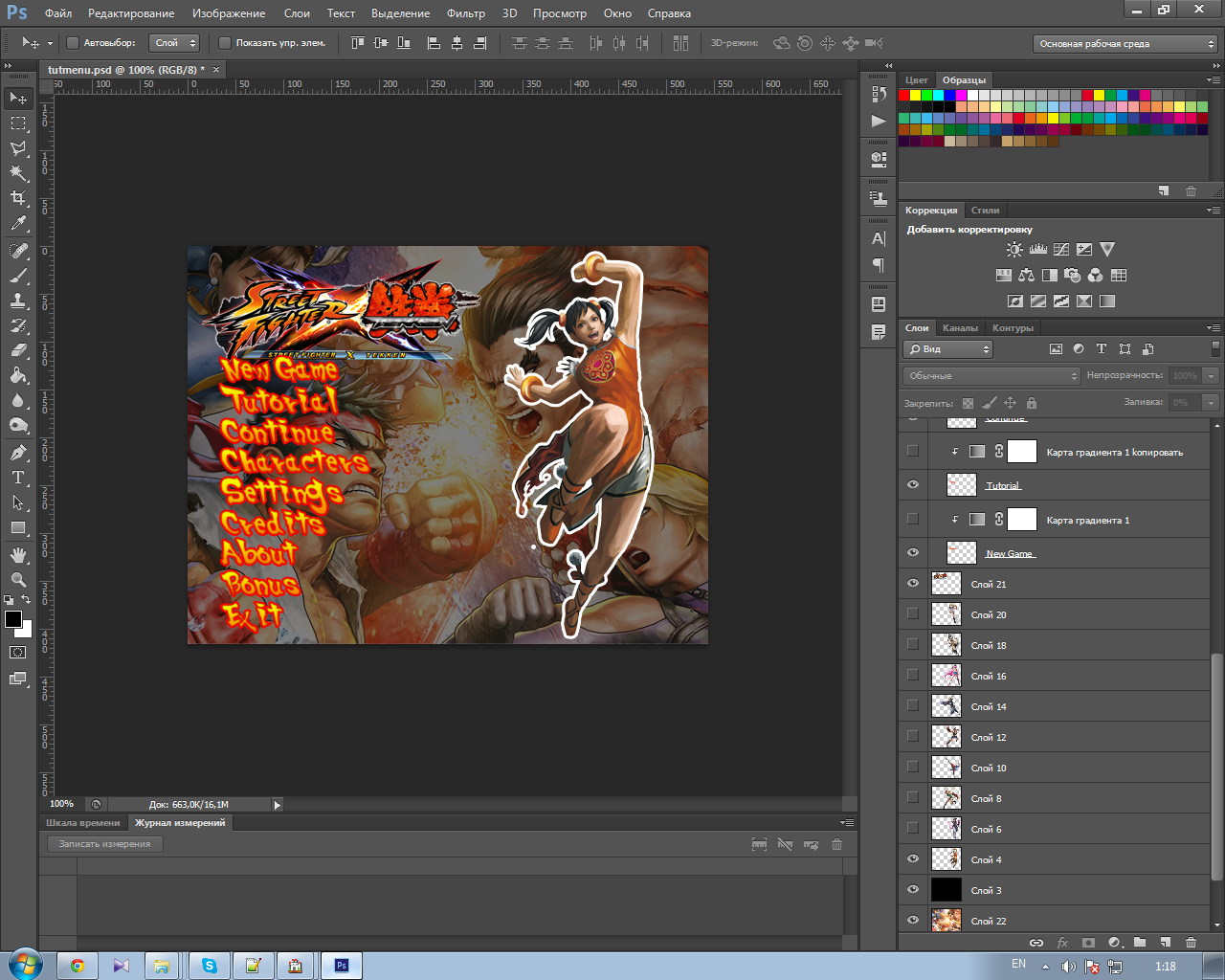The height and width of the screenshot is (980, 1225).
Task: Select the Paint Bucket tool
Action: pyautogui.click(x=18, y=375)
